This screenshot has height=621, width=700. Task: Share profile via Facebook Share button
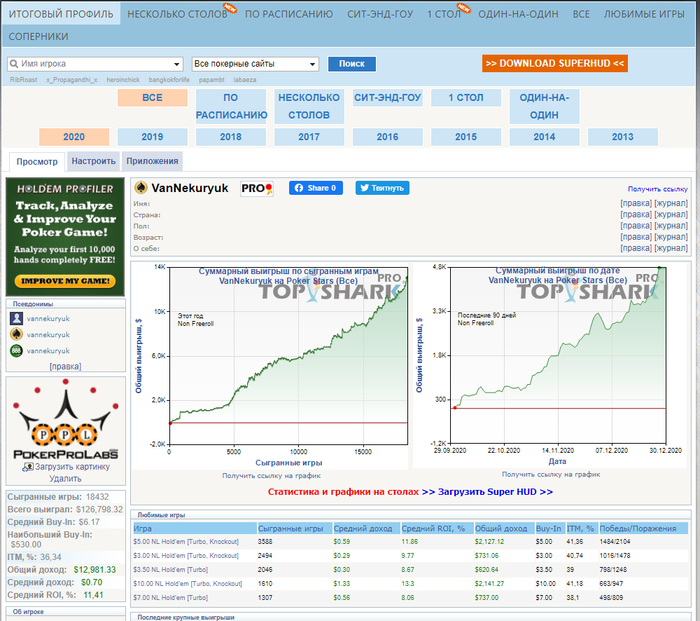[x=316, y=188]
